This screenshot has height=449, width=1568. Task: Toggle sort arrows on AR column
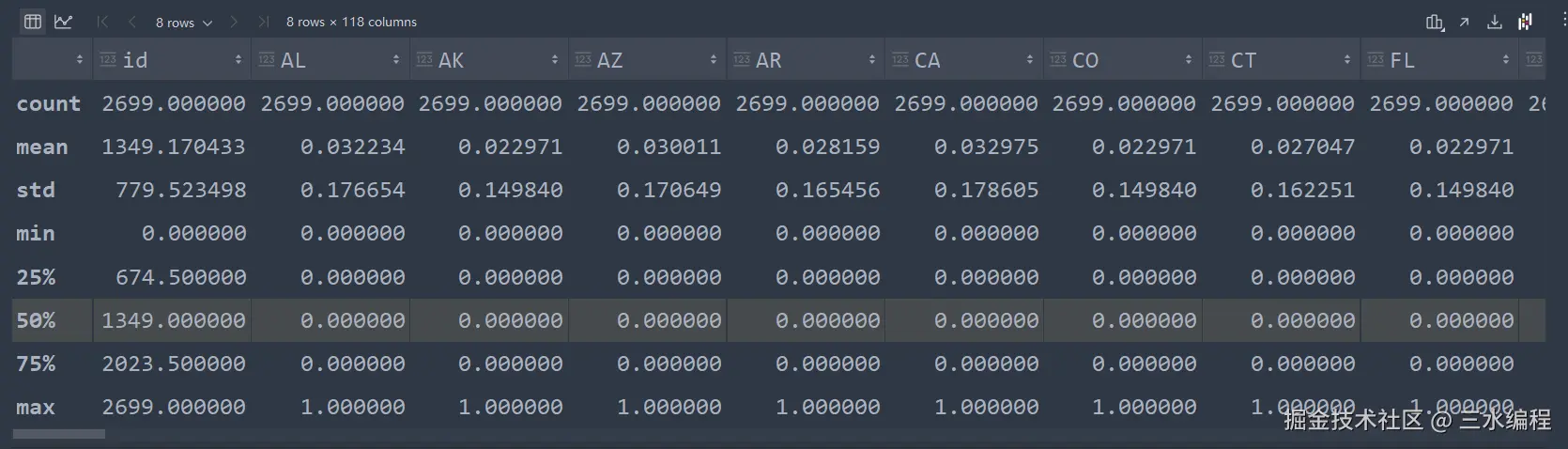872,60
